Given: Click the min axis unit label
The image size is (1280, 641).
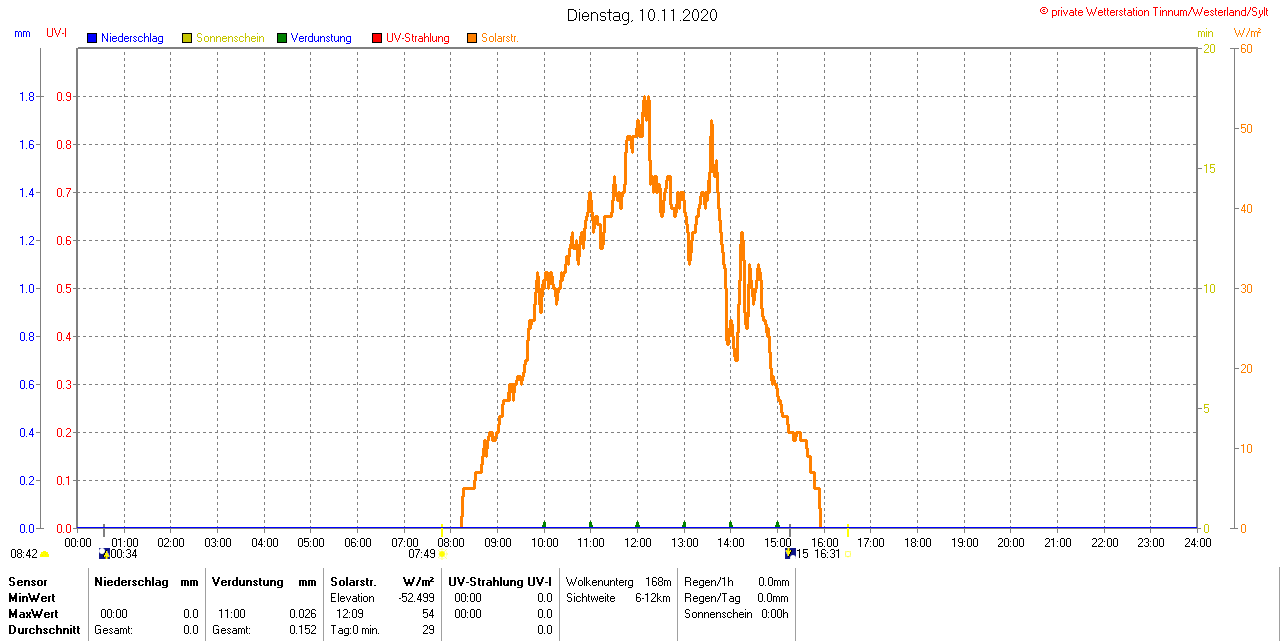Looking at the screenshot, I should coord(1206,34).
